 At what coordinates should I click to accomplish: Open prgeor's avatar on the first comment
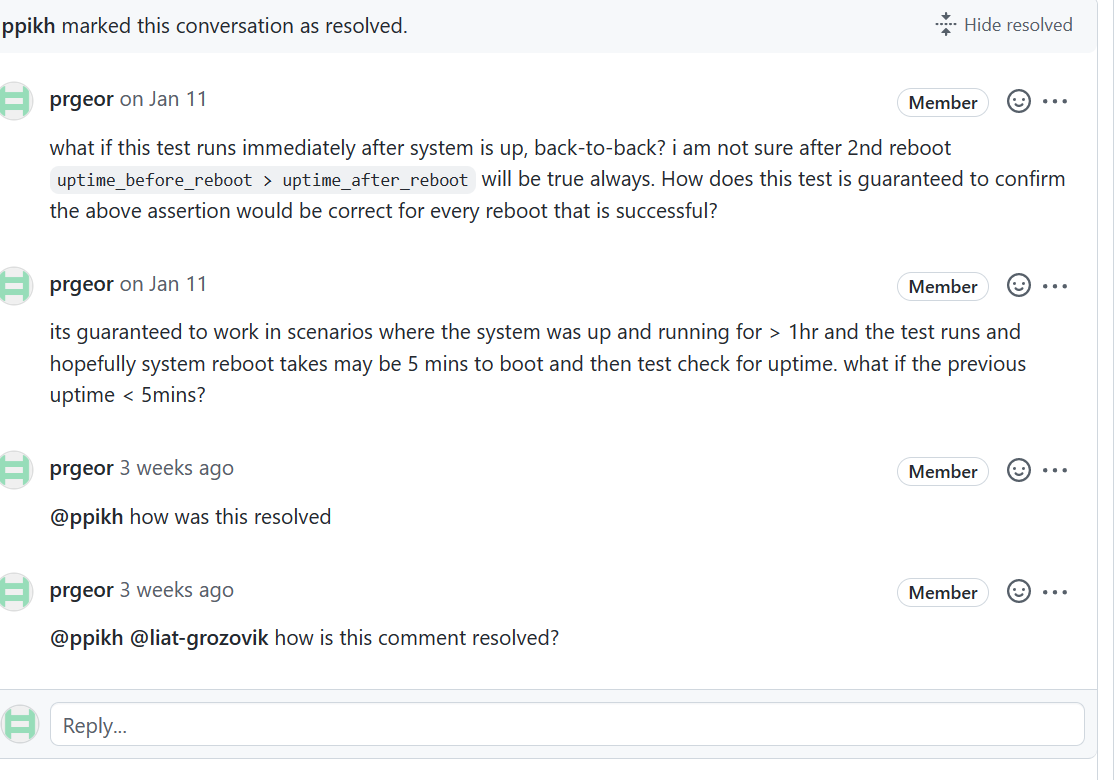pyautogui.click(x=16, y=101)
